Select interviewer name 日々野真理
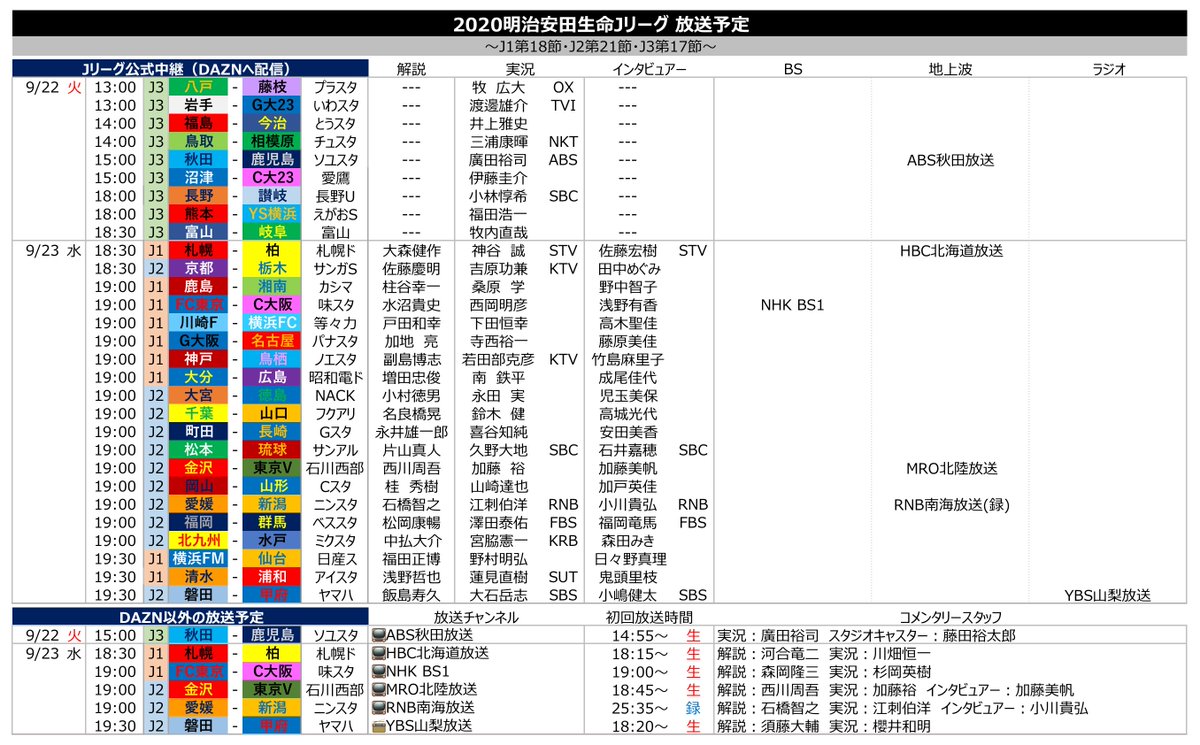 628,557
